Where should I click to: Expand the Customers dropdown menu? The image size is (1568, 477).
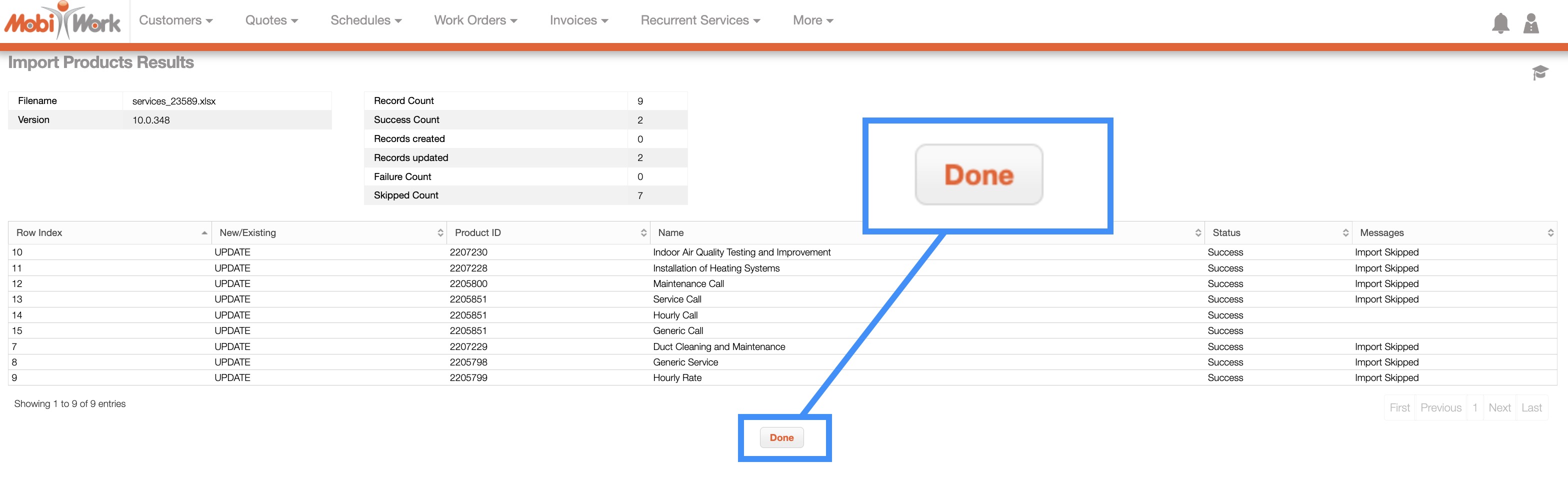tap(175, 20)
